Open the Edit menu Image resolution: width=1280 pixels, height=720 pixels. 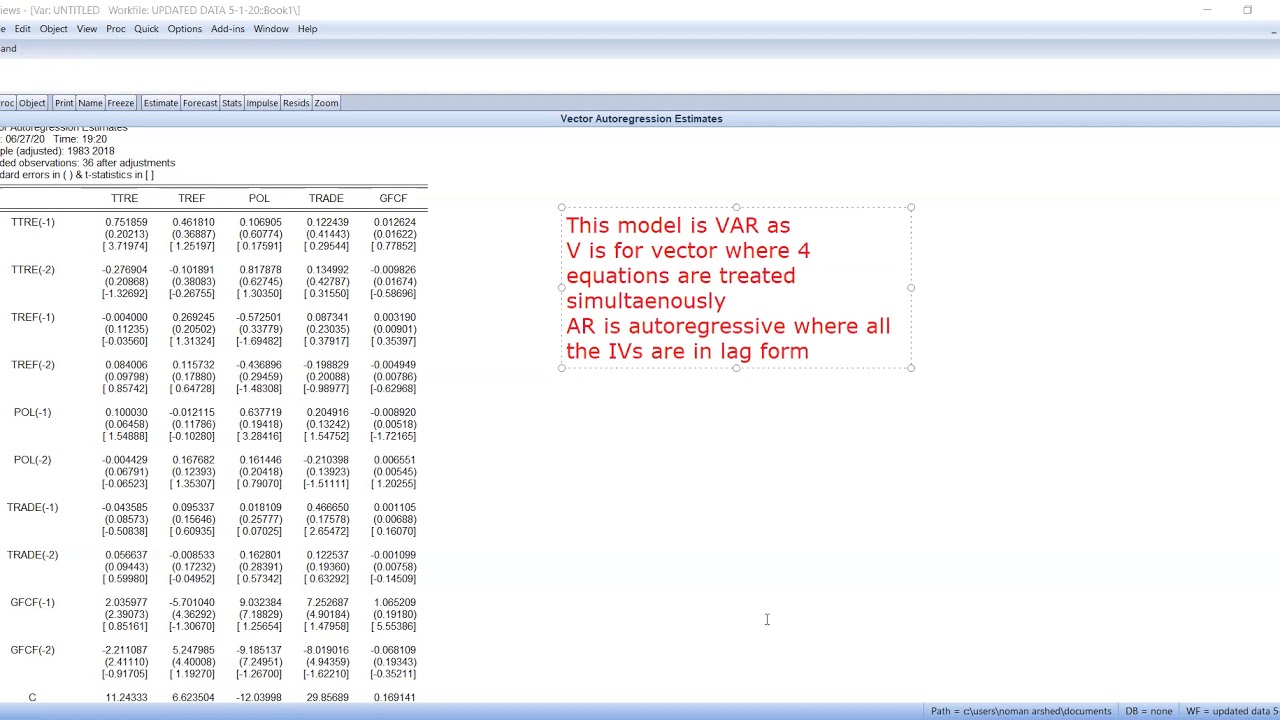(22, 29)
